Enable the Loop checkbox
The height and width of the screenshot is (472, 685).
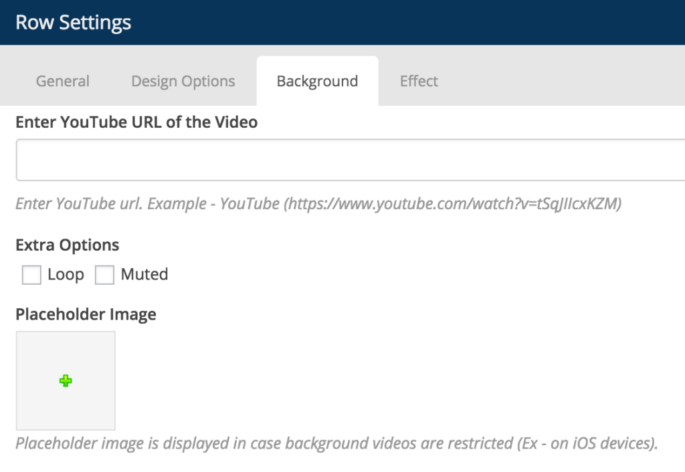tap(31, 274)
